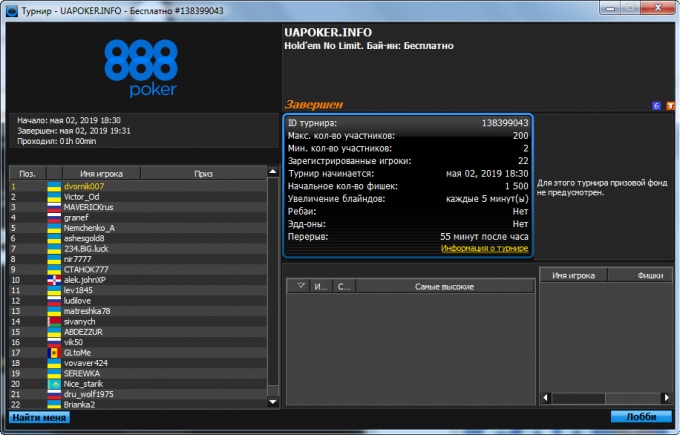The image size is (680, 435).
Task: Click the Ukrainian flag next to dvornik007
Action: tap(54, 186)
